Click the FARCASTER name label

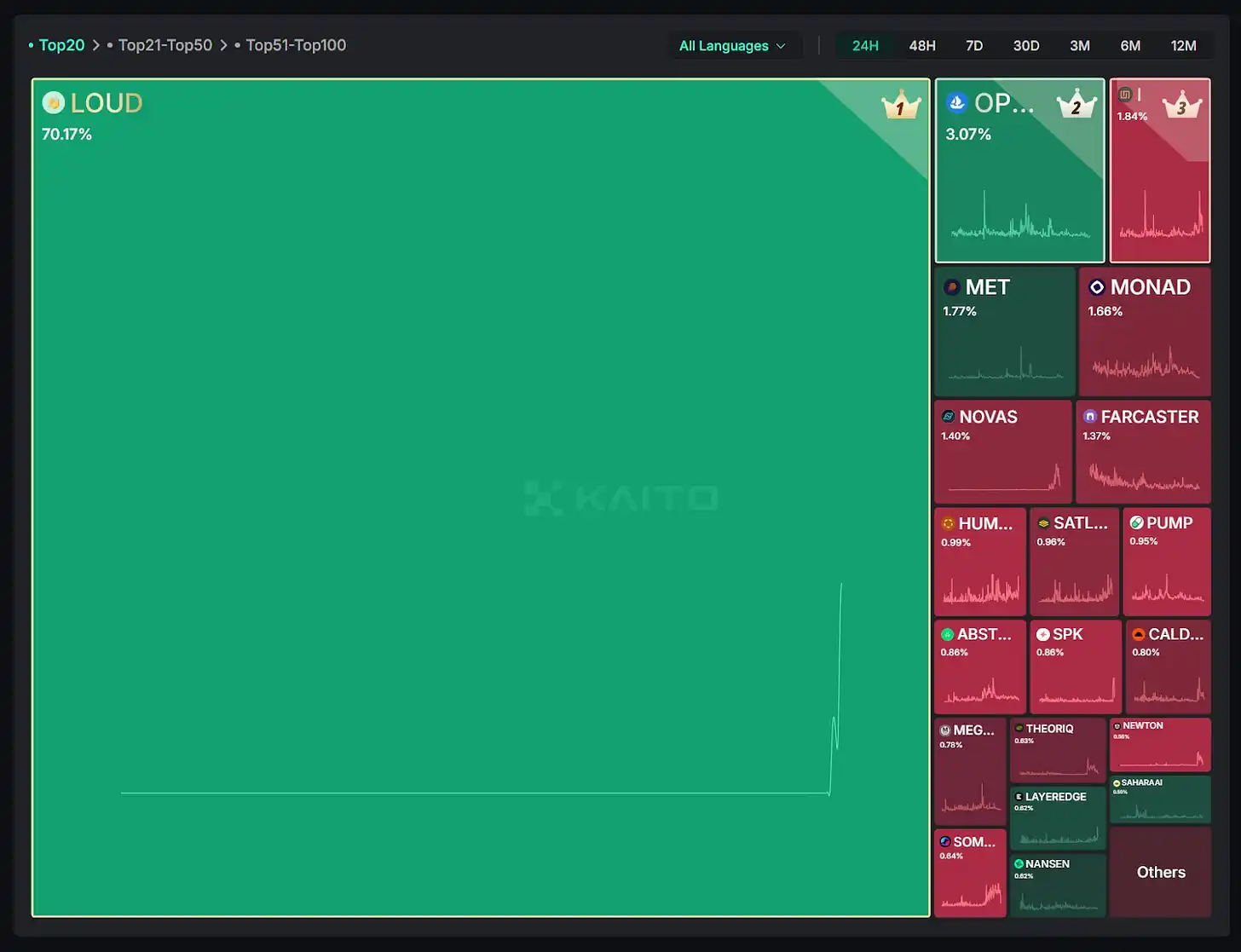pos(1150,417)
